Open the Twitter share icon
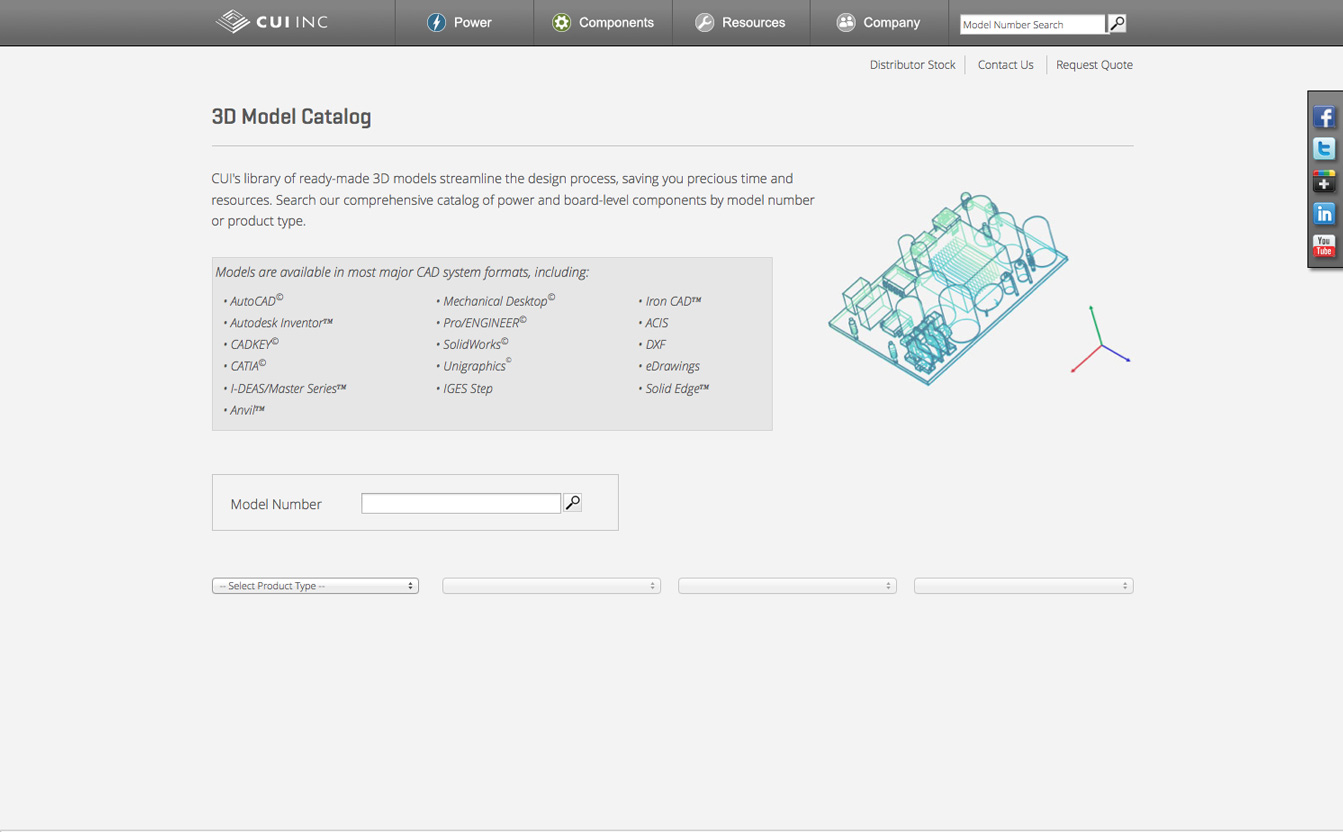1343x832 pixels. click(x=1324, y=149)
